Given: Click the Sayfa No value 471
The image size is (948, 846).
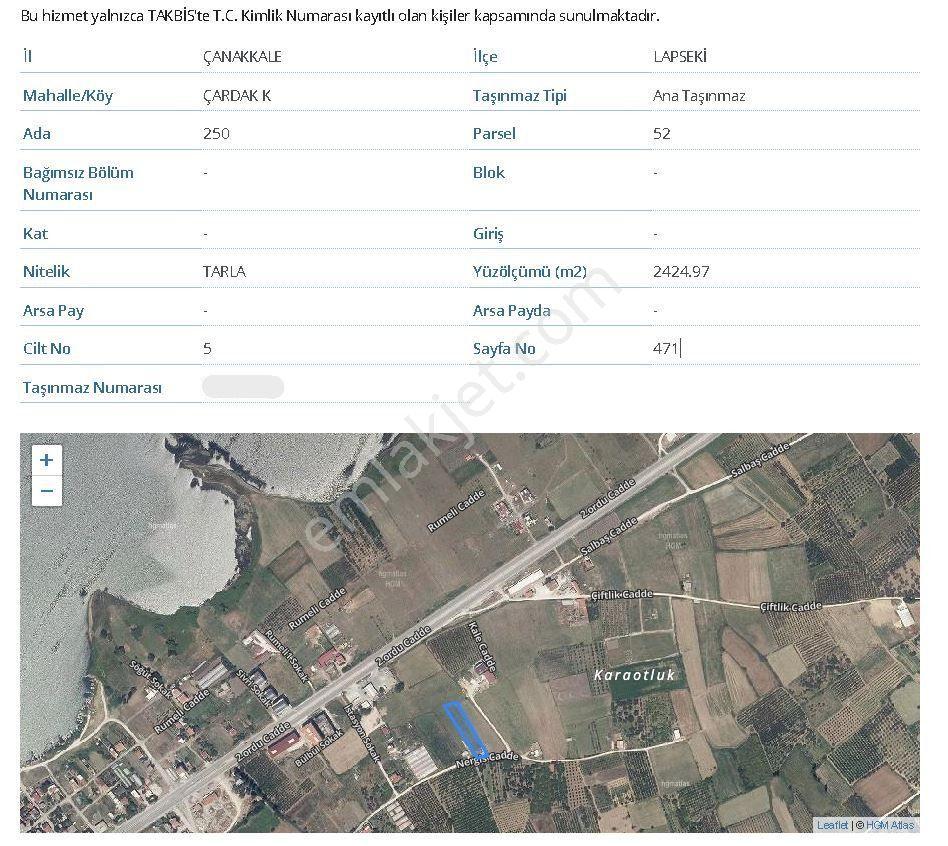Looking at the screenshot, I should (x=666, y=348).
